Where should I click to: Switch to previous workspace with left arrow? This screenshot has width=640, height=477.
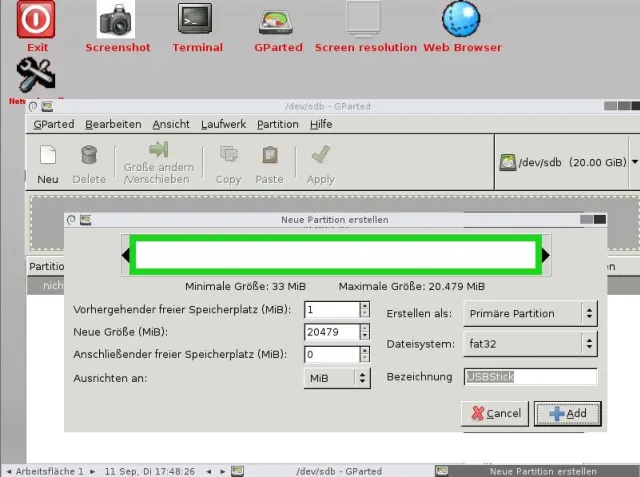point(9,471)
